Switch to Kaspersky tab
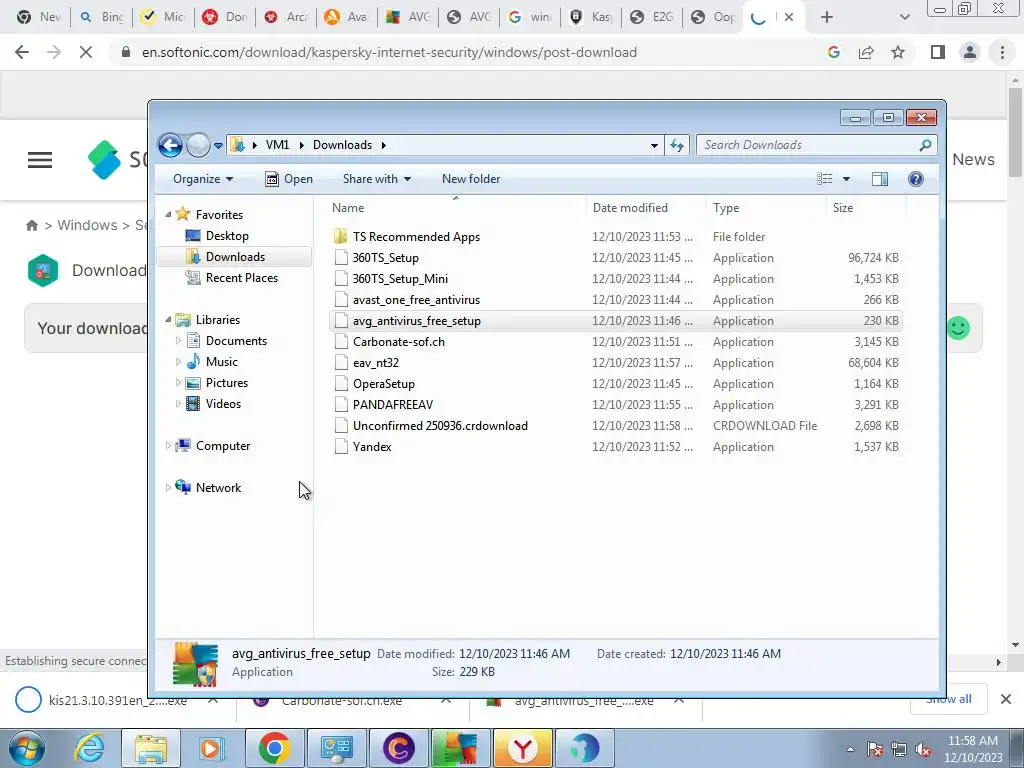Screen dimensions: 1024x768 (590, 17)
